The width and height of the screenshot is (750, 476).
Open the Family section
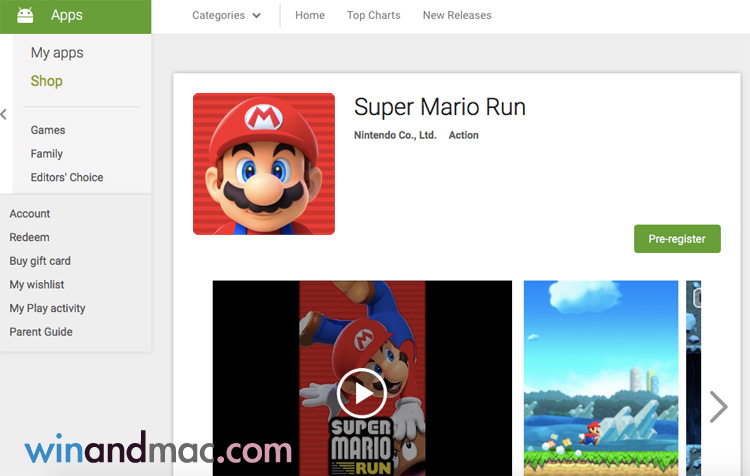[47, 154]
